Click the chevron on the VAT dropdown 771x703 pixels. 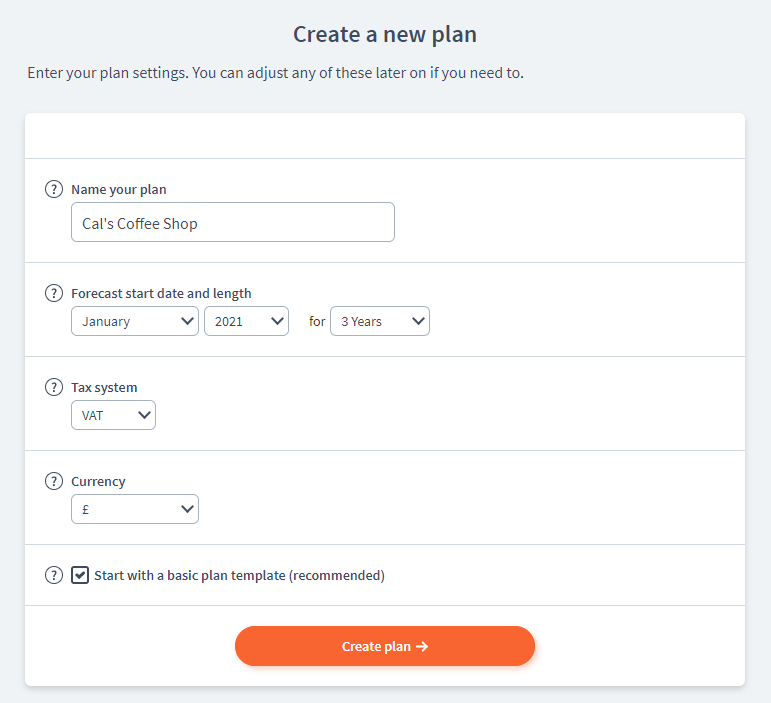pos(144,415)
